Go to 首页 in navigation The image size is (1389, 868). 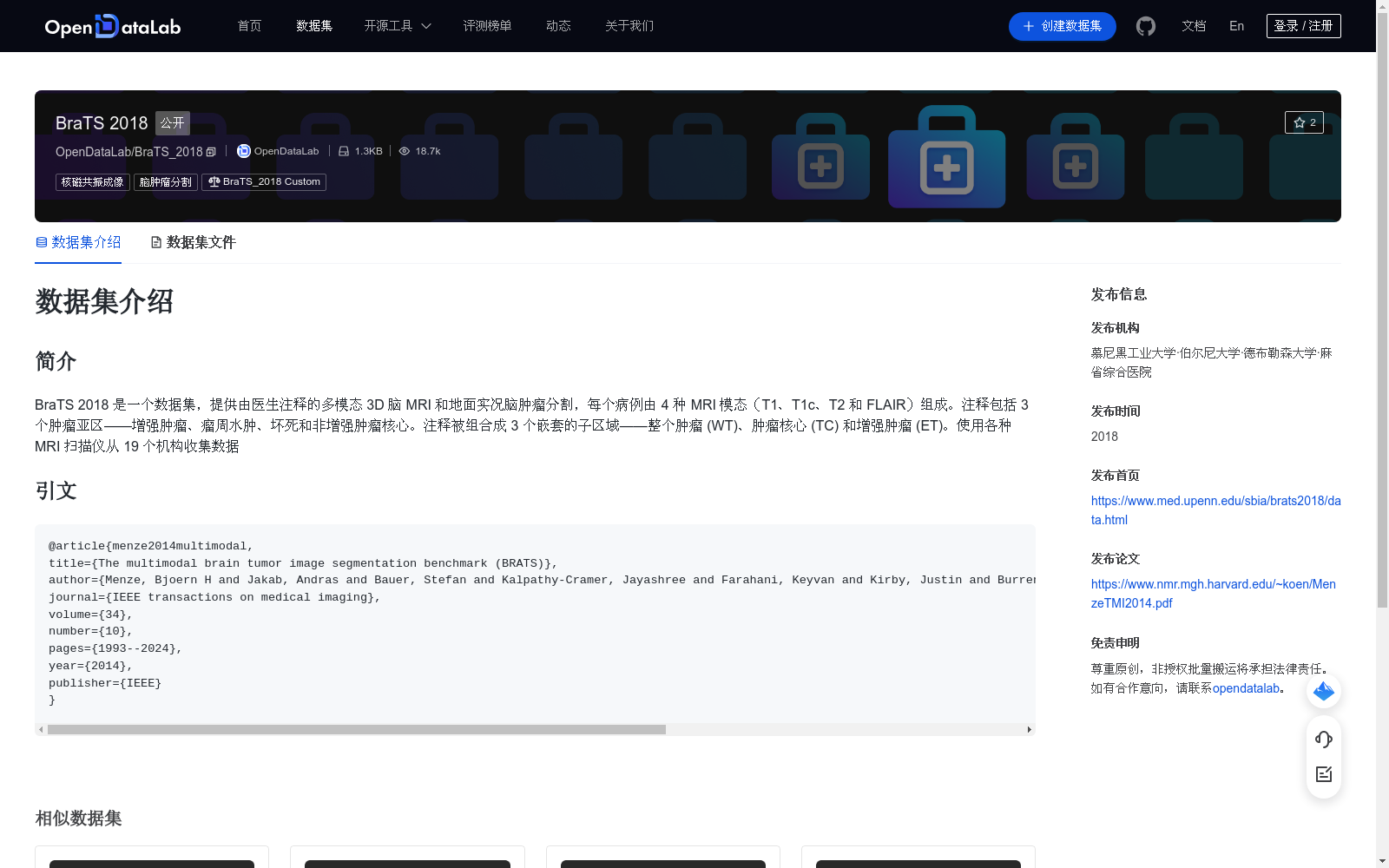coord(249,26)
